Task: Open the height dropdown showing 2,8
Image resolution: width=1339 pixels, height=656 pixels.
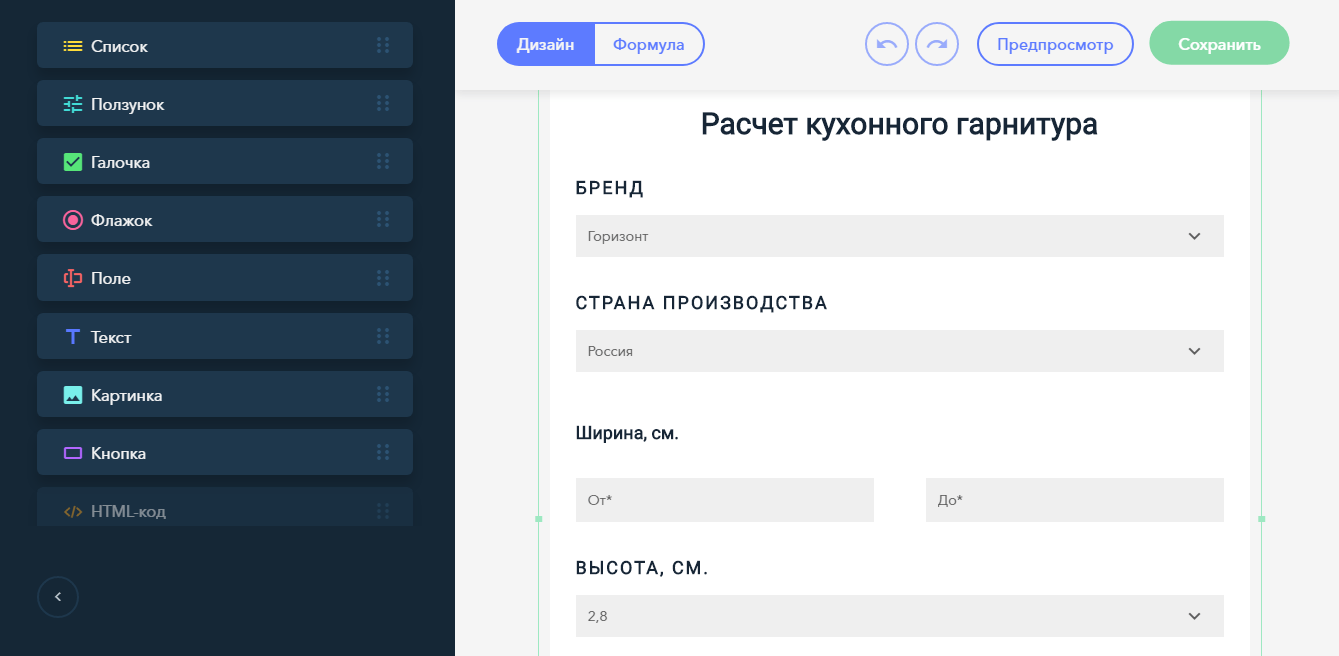Action: pos(900,616)
